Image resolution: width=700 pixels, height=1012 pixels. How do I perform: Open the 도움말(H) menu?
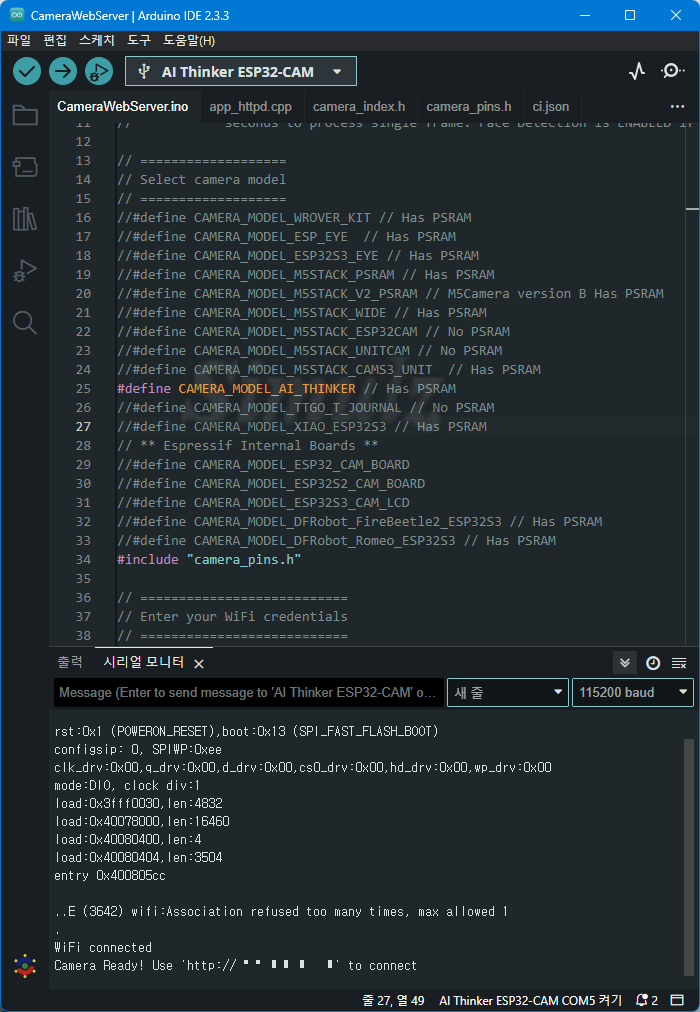pos(189,41)
